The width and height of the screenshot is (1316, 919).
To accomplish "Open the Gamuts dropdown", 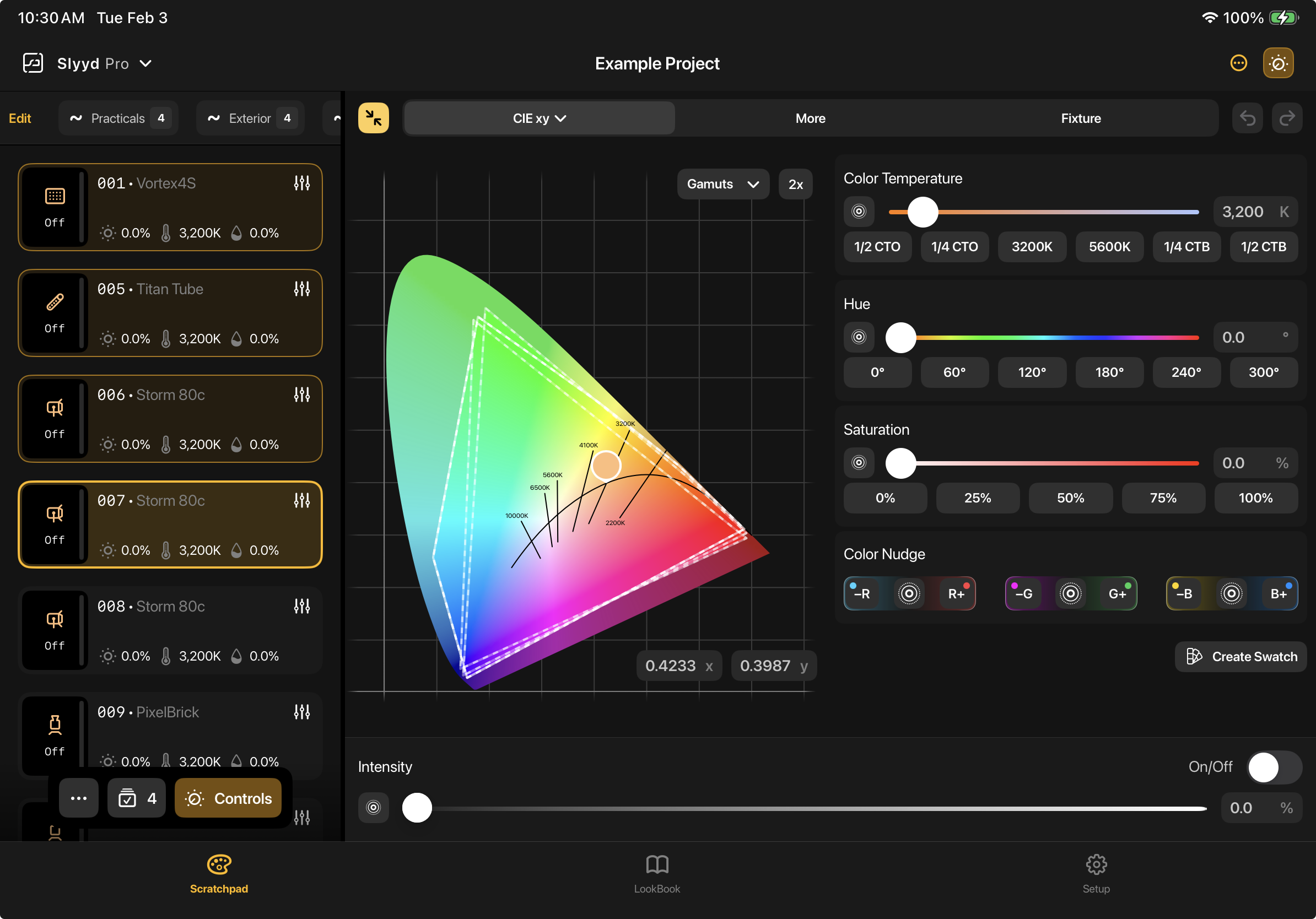I will coord(722,185).
